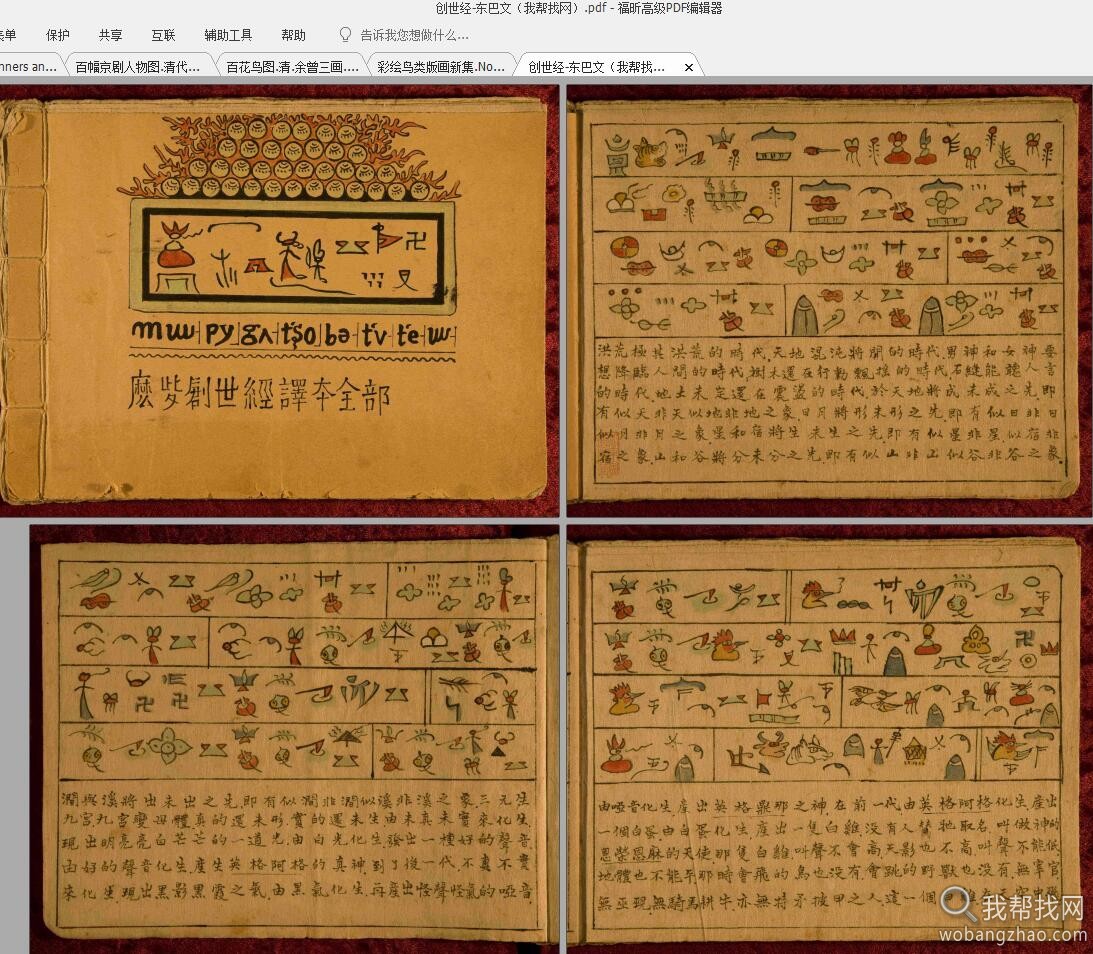The image size is (1093, 954).
Task: Click the lightbulb tell-me icon
Action: [345, 34]
